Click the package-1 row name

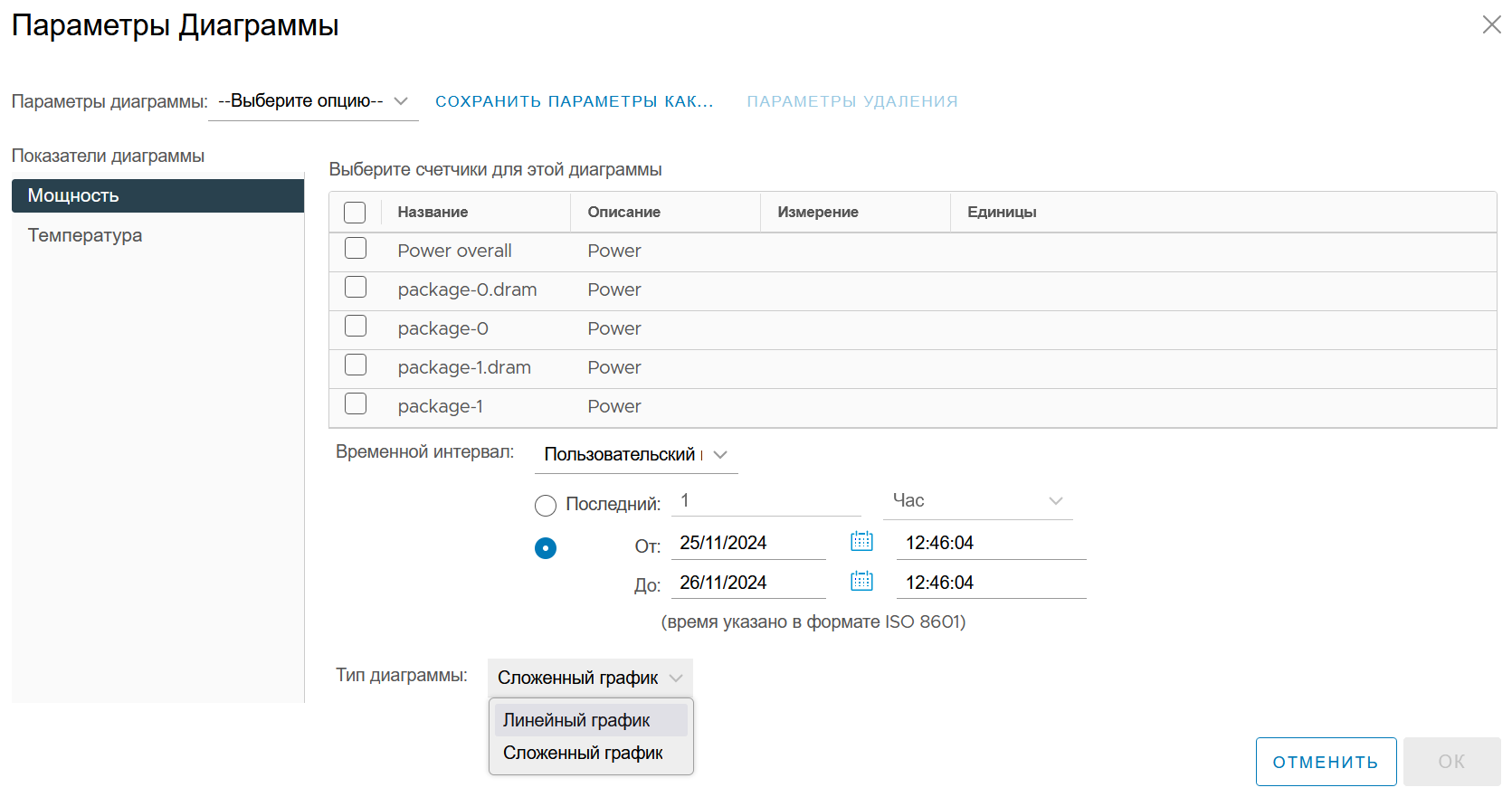[441, 406]
